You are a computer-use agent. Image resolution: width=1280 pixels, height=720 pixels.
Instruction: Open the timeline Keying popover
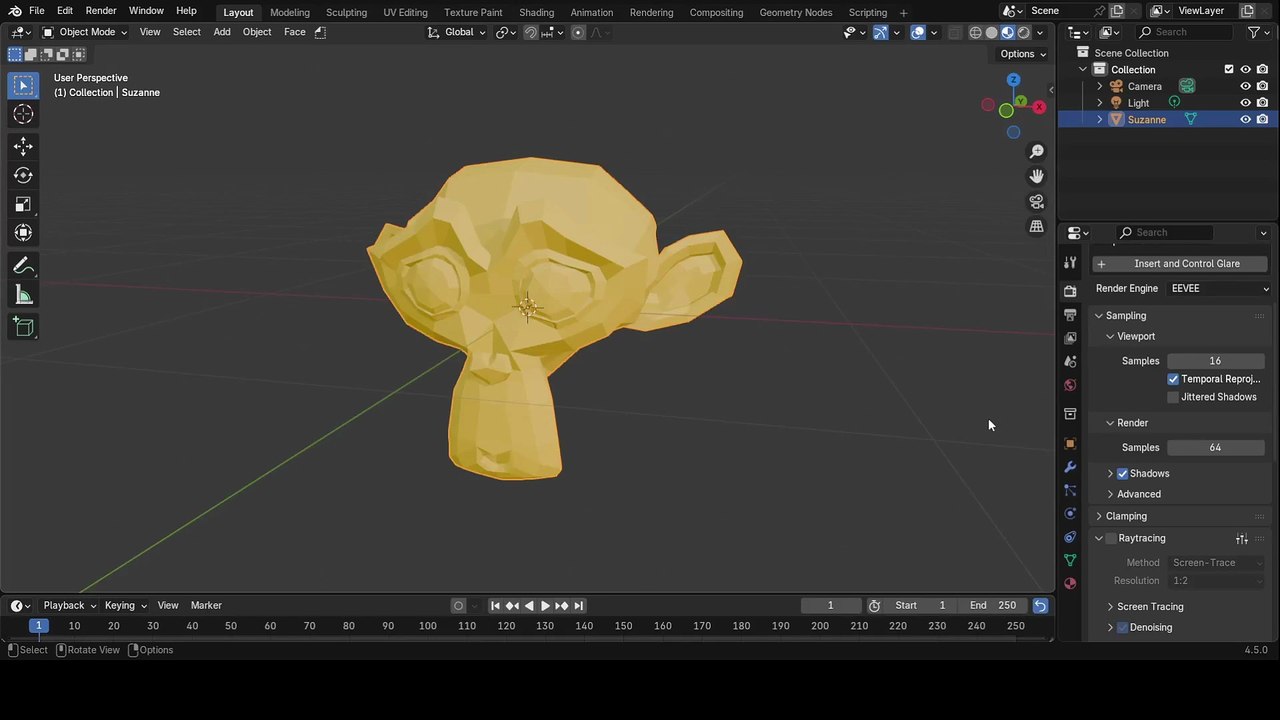click(125, 605)
